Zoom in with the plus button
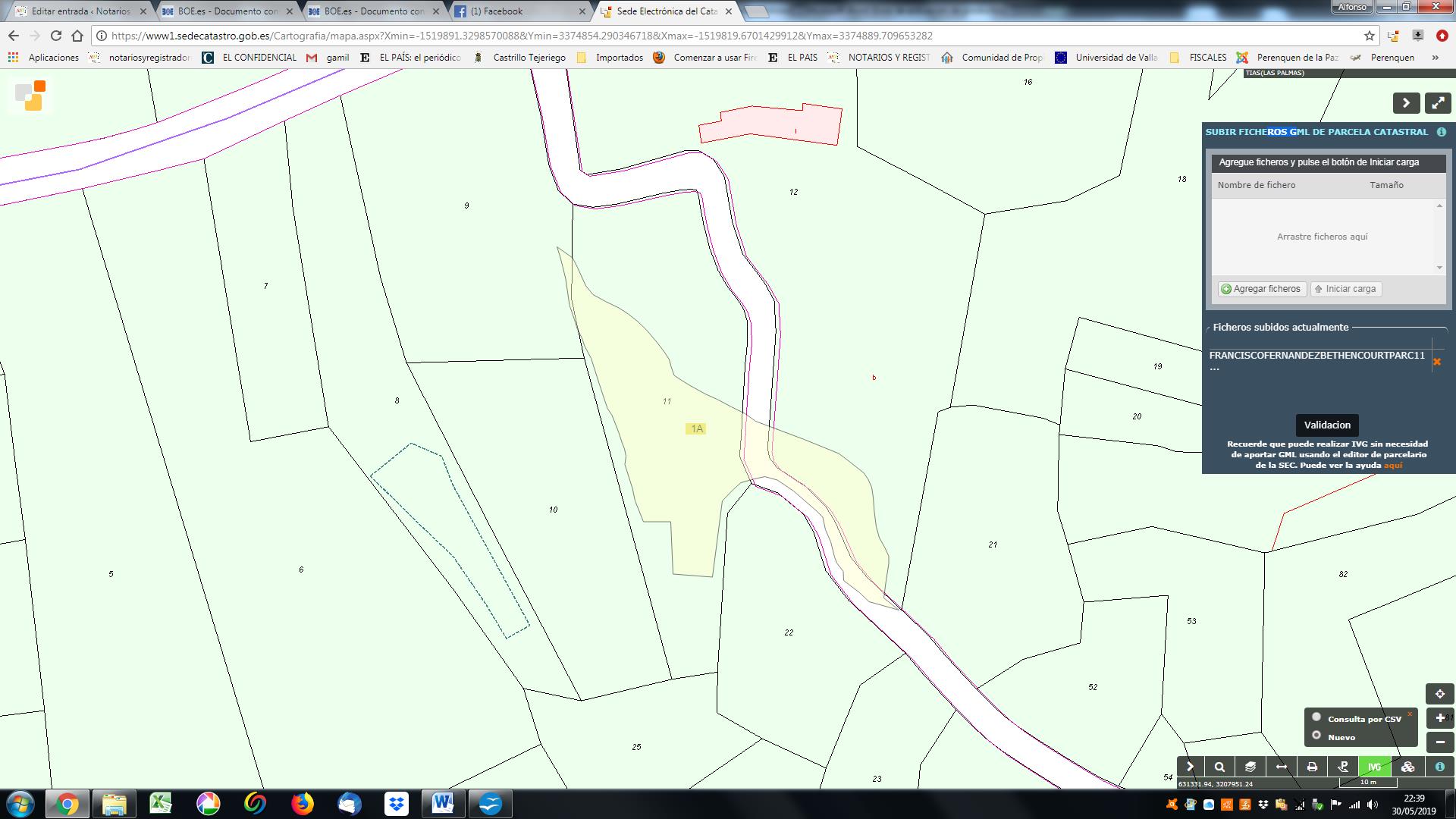Viewport: 1456px width, 819px height. click(x=1439, y=718)
